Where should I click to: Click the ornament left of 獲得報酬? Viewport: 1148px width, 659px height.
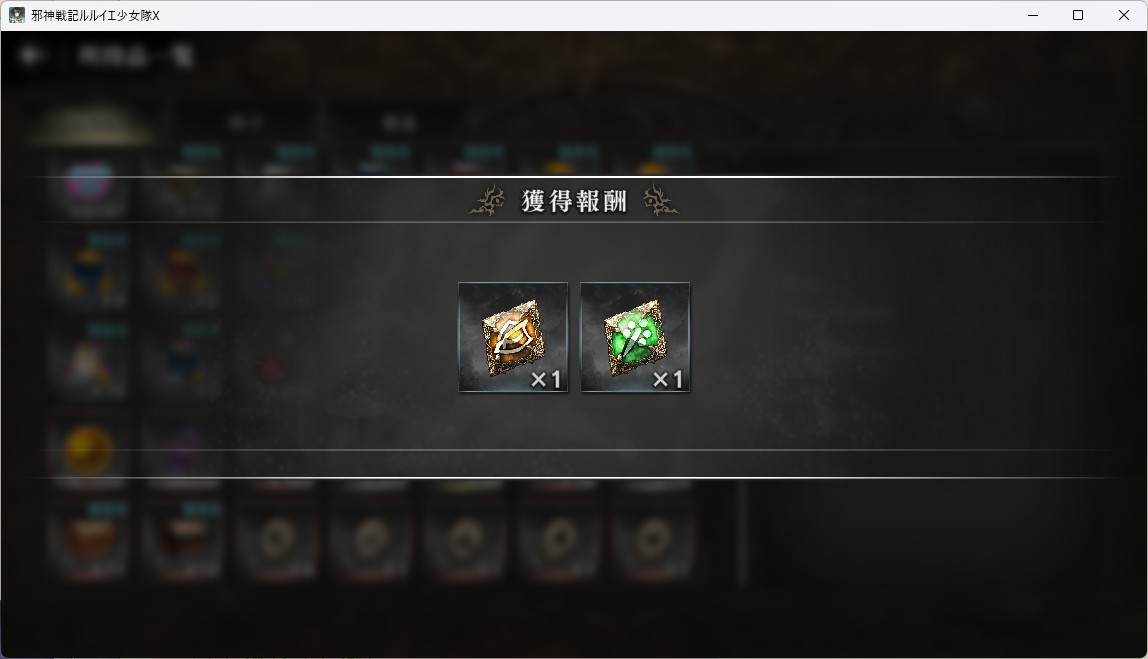point(488,201)
